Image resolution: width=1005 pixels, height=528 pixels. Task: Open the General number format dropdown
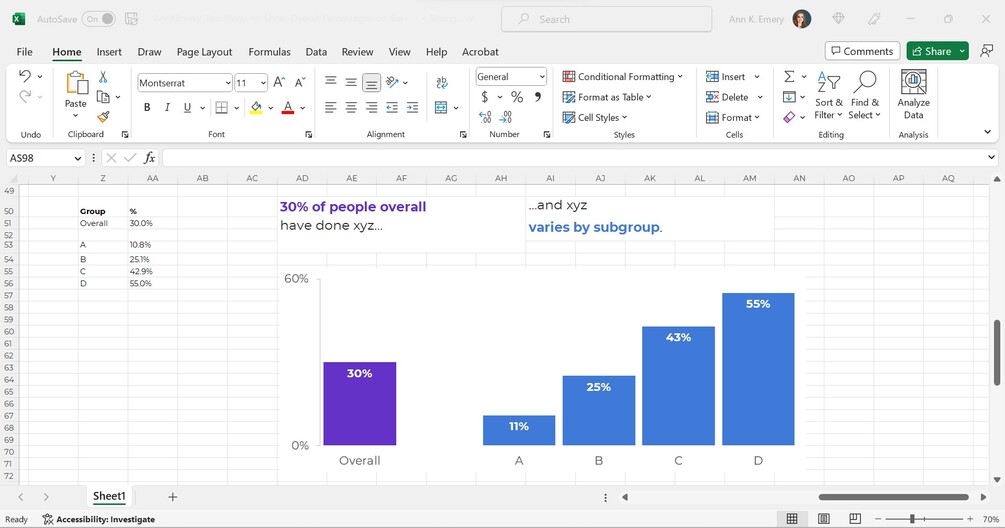click(542, 77)
